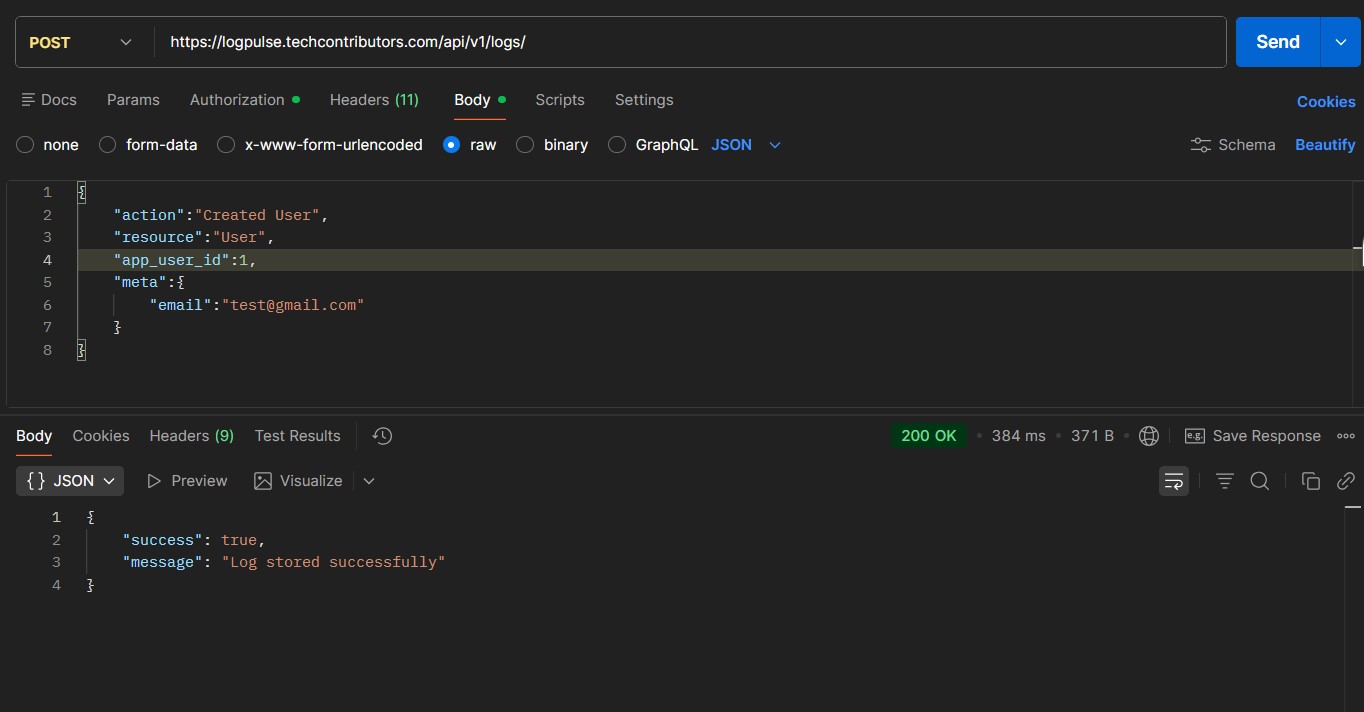Screen dimensions: 1364x712
Task: View request history via the clock icon
Action: [381, 435]
